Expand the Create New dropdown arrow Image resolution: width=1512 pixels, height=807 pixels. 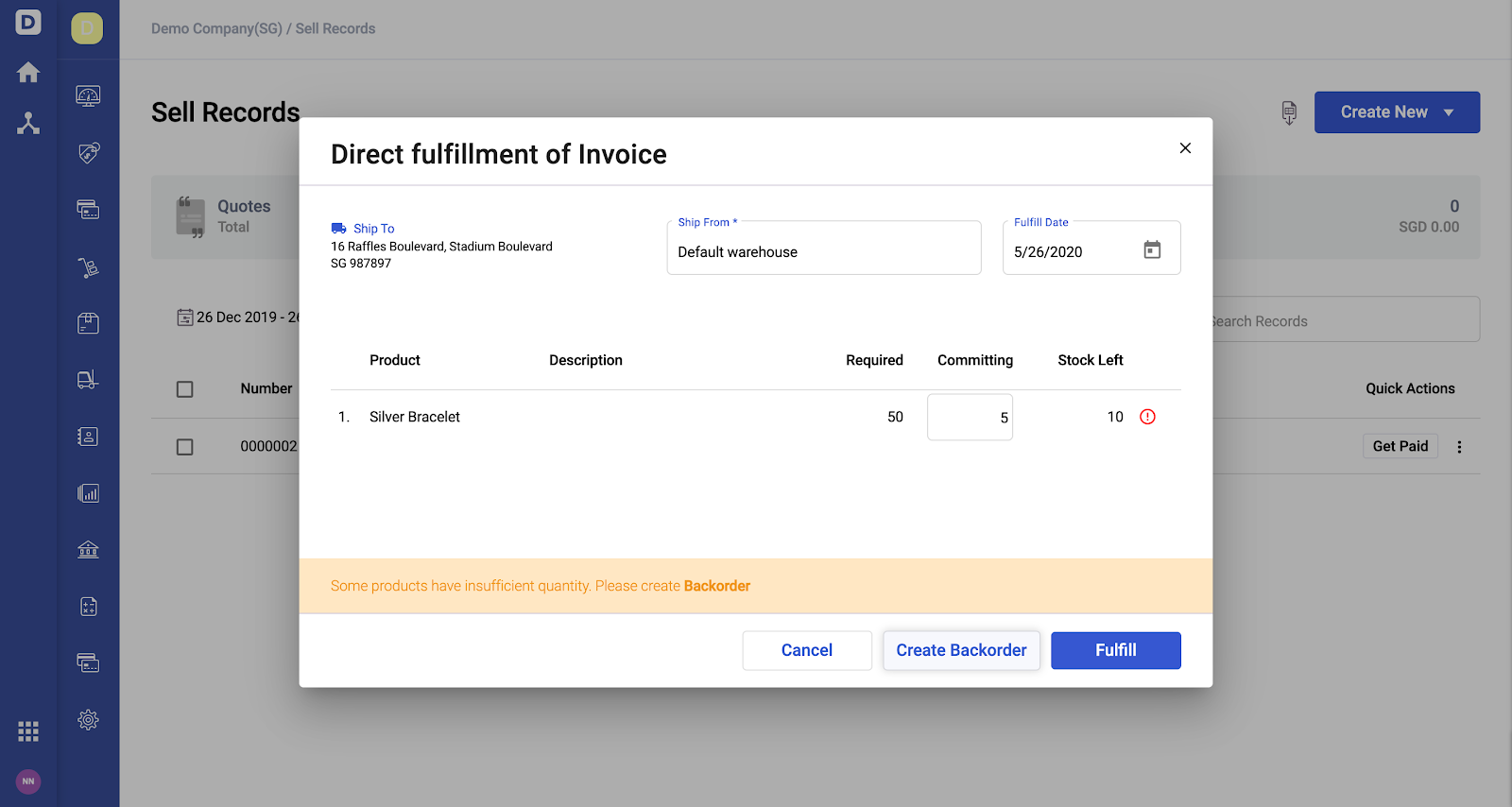coord(1449,112)
